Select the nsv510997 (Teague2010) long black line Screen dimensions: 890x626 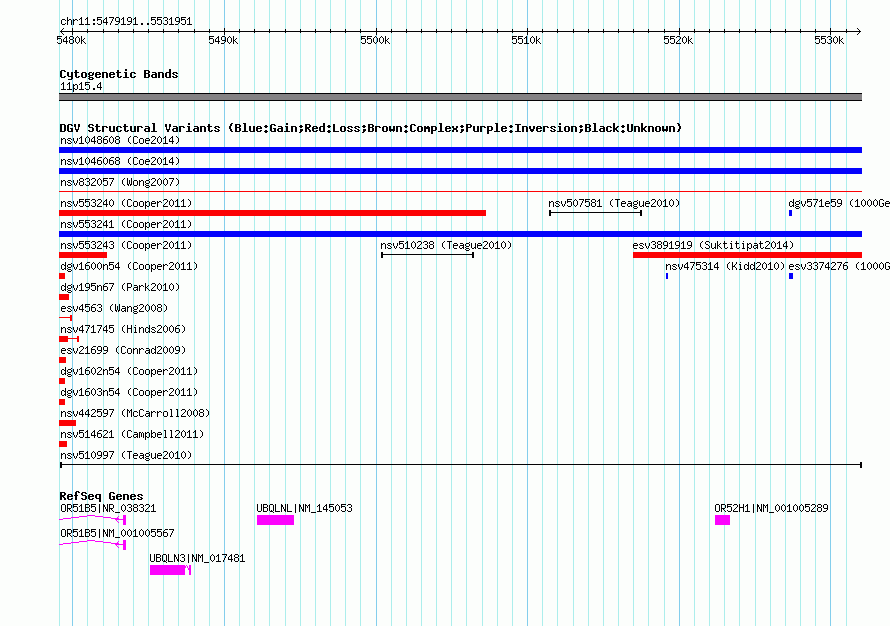click(460, 465)
